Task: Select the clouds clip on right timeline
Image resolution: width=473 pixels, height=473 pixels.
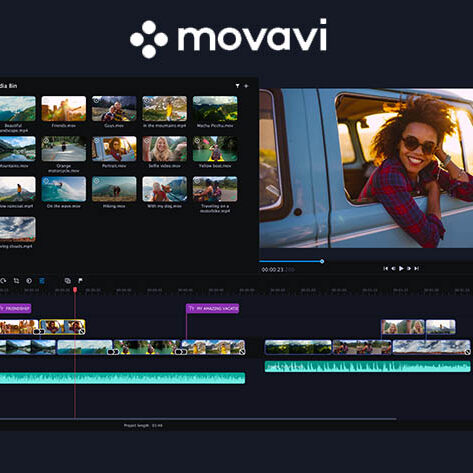Action: click(432, 347)
